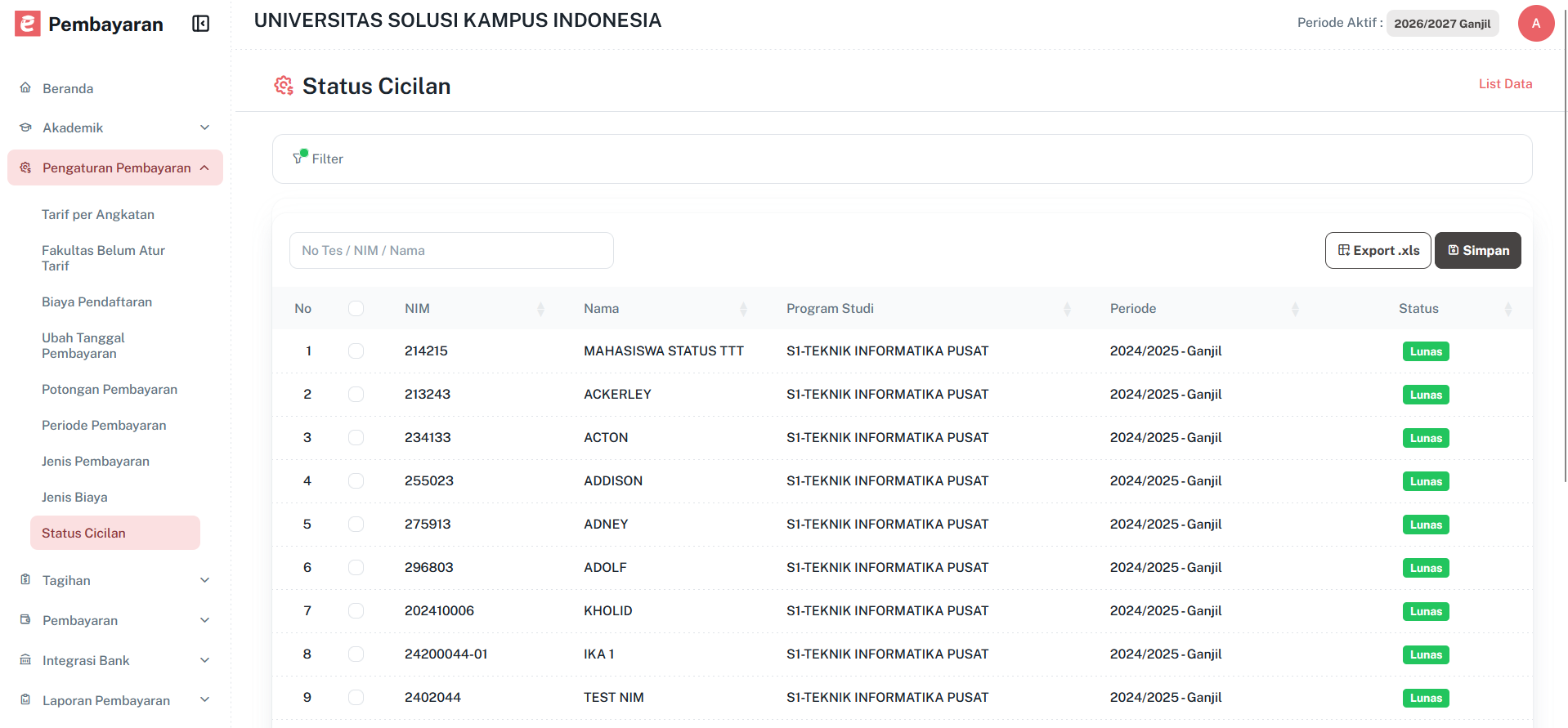Screen dimensions: 1568x728
Task: Click the name ADOLF in the table
Action: (605, 568)
